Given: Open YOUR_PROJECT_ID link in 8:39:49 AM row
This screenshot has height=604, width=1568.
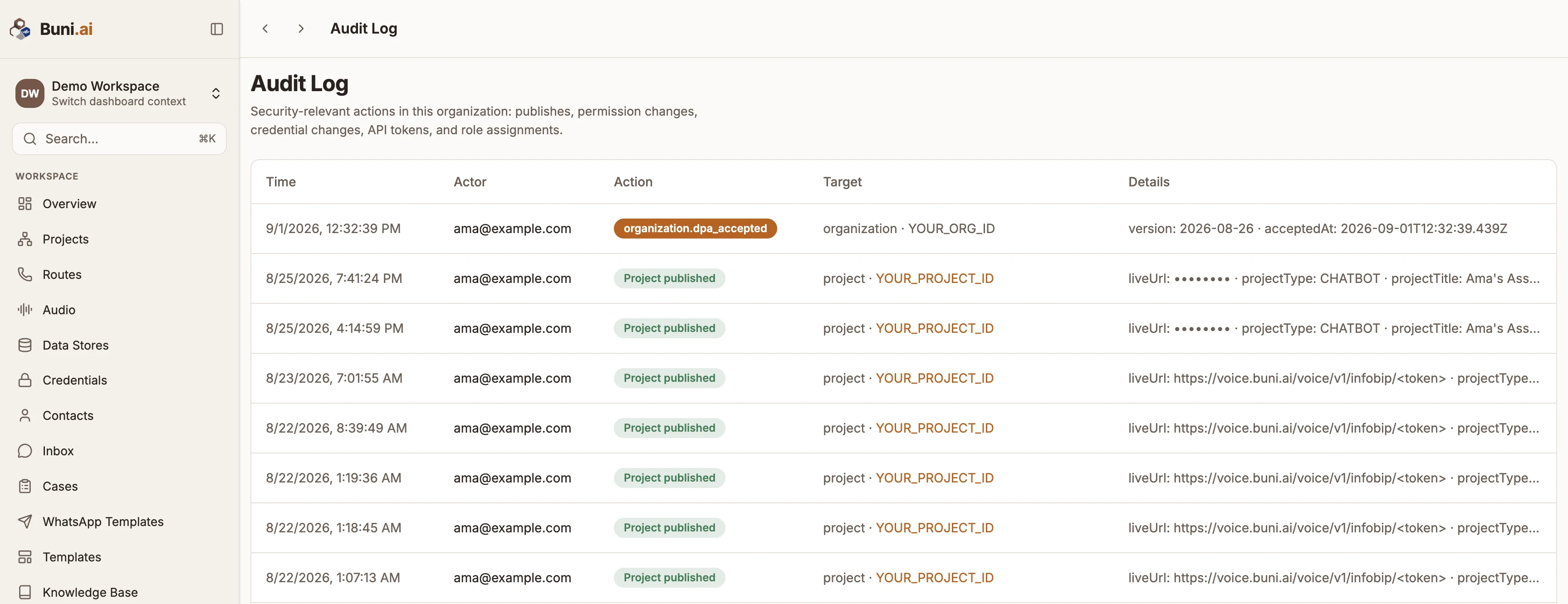Looking at the screenshot, I should [934, 428].
